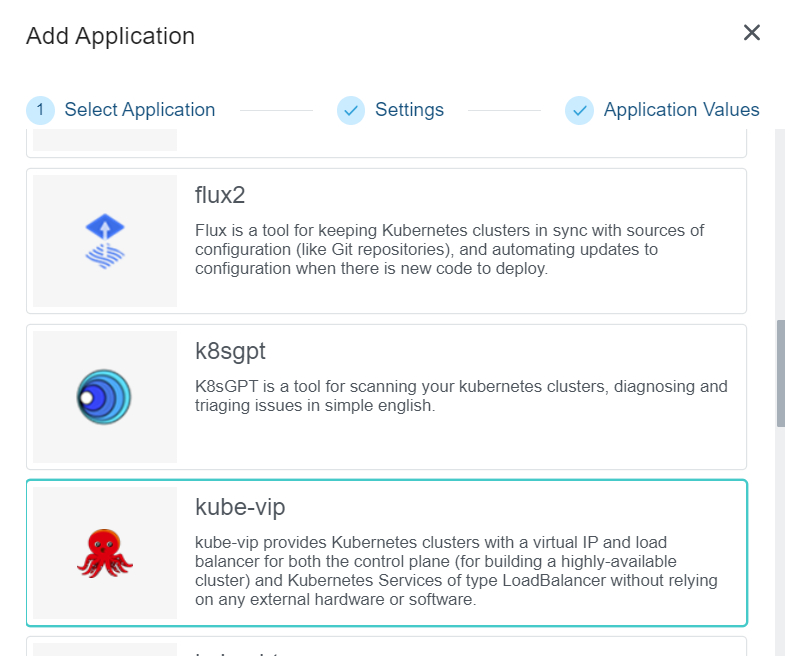785x672 pixels.
Task: Click the step 1 number circle
Action: tap(40, 110)
